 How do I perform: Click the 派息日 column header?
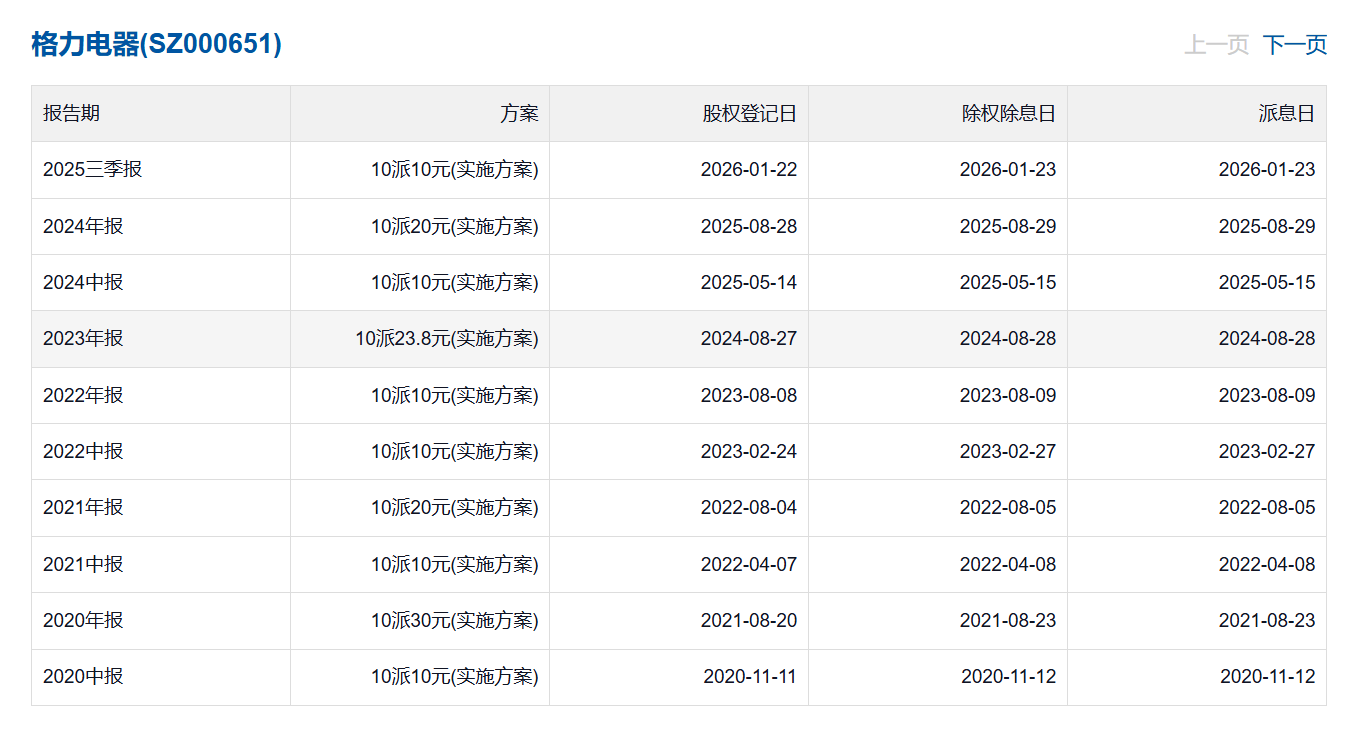1286,113
